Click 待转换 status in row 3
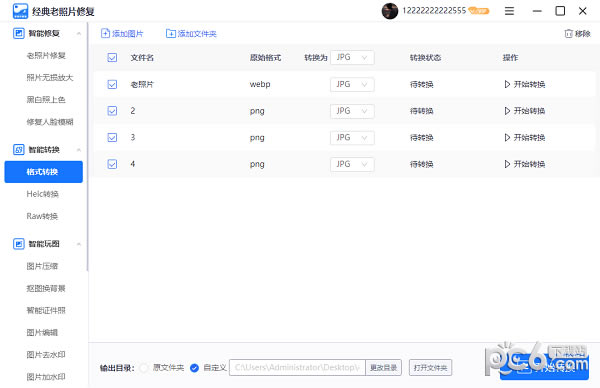Viewport: 600px width, 388px height. pos(422,137)
